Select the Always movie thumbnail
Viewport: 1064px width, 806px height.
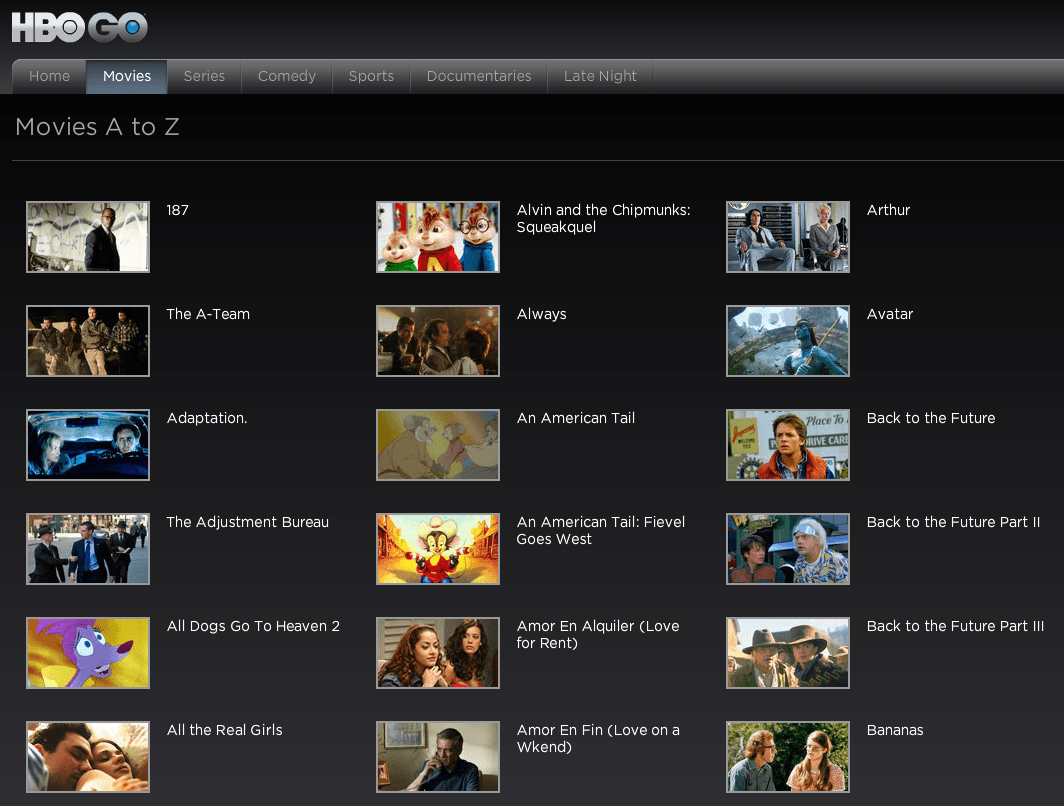tap(438, 341)
